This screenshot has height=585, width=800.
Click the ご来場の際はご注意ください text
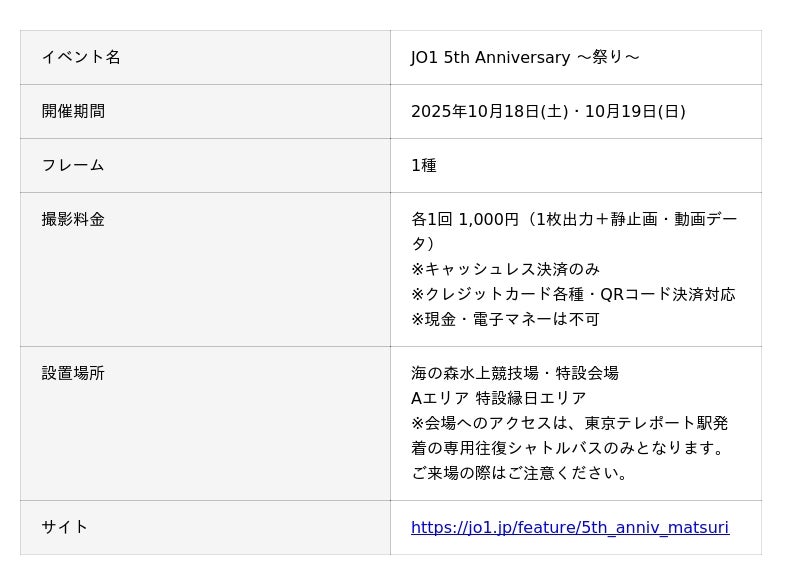(x=521, y=473)
